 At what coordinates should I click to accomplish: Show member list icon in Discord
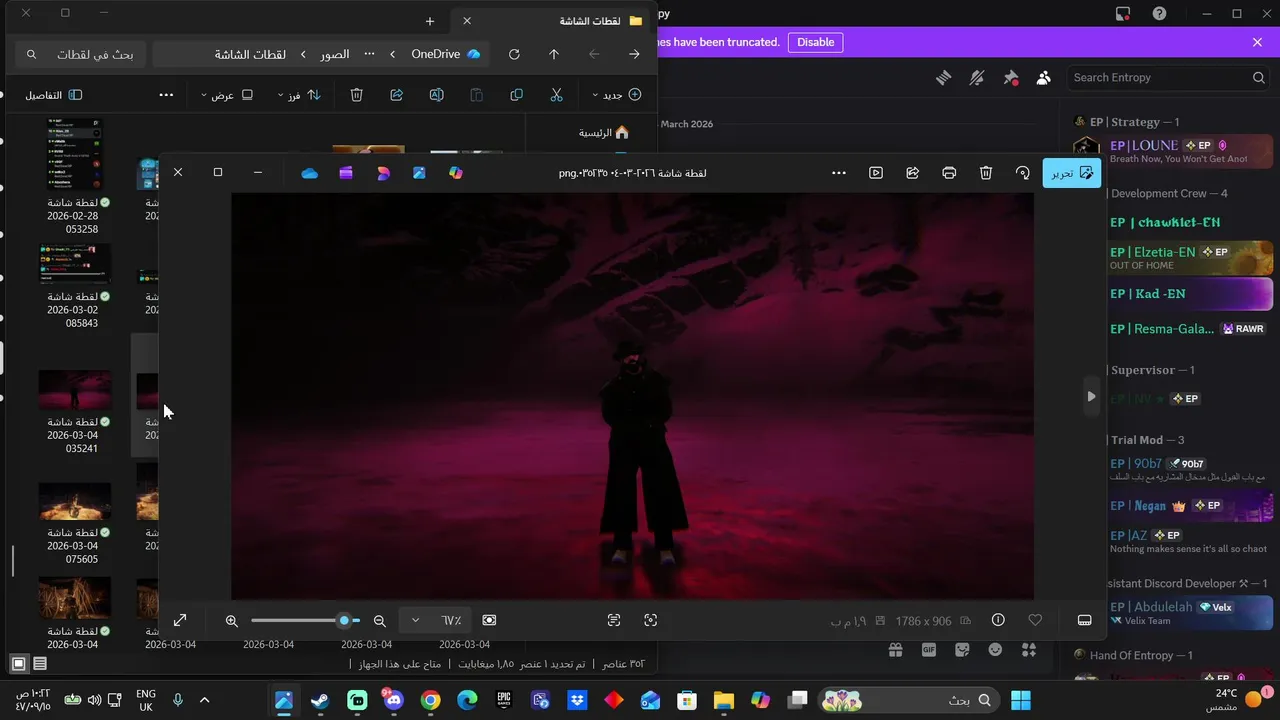[x=1044, y=77]
